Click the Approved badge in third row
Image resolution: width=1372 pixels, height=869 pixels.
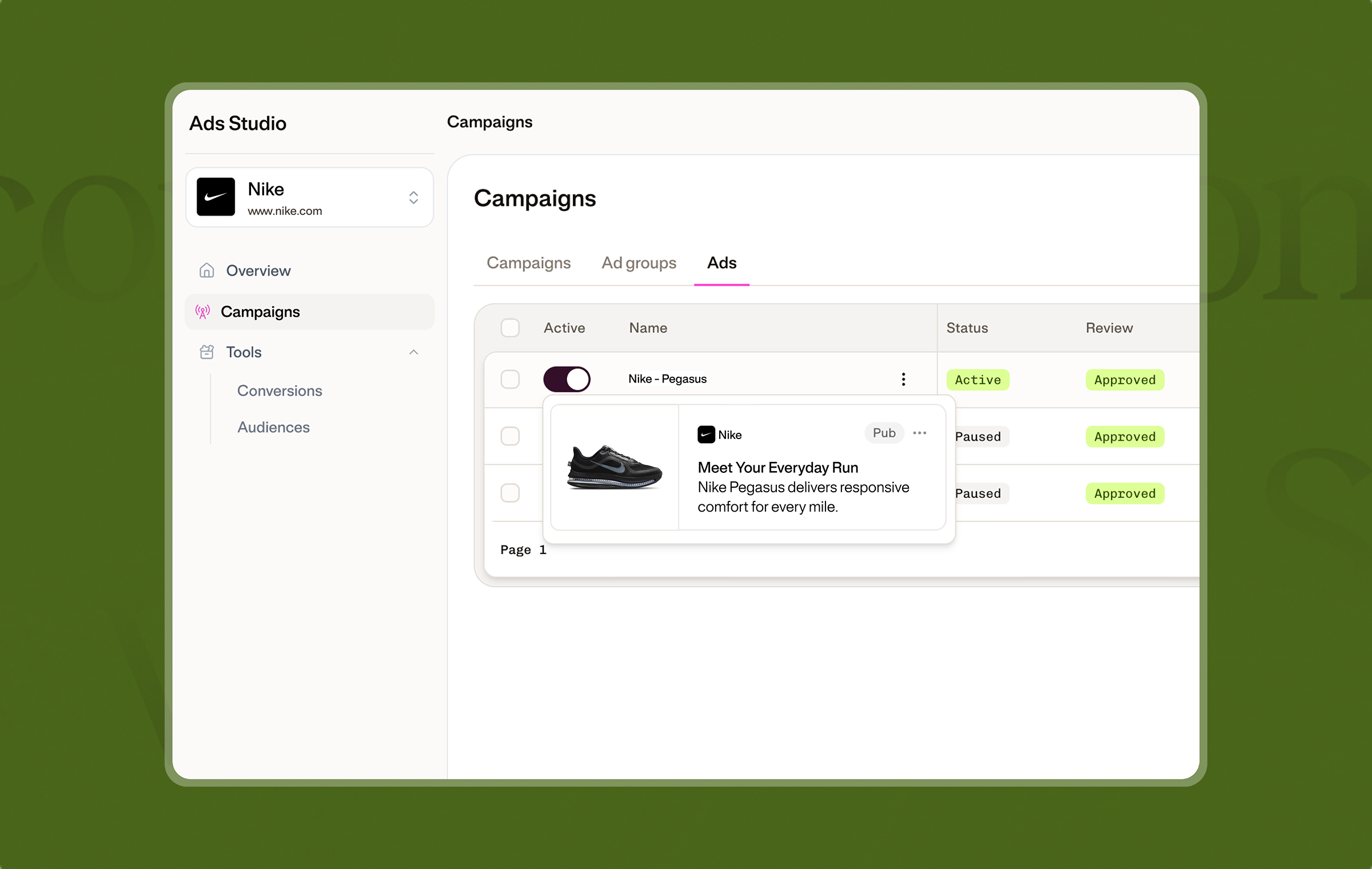coord(1124,493)
